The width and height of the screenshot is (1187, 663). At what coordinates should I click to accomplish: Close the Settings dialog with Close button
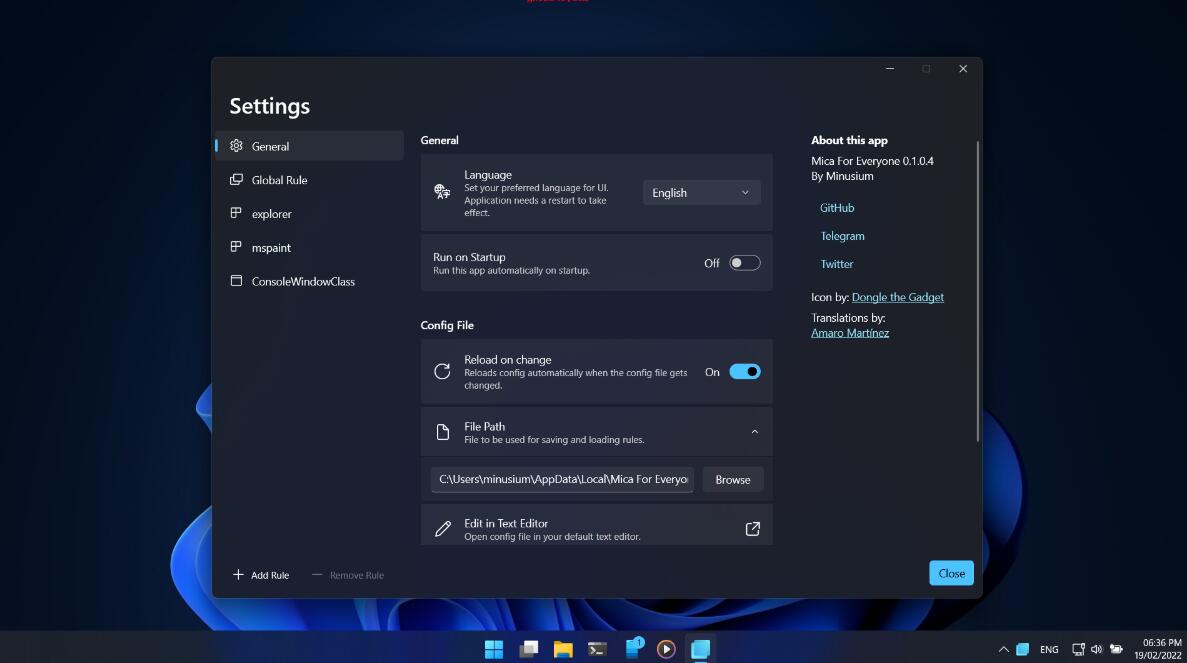951,573
